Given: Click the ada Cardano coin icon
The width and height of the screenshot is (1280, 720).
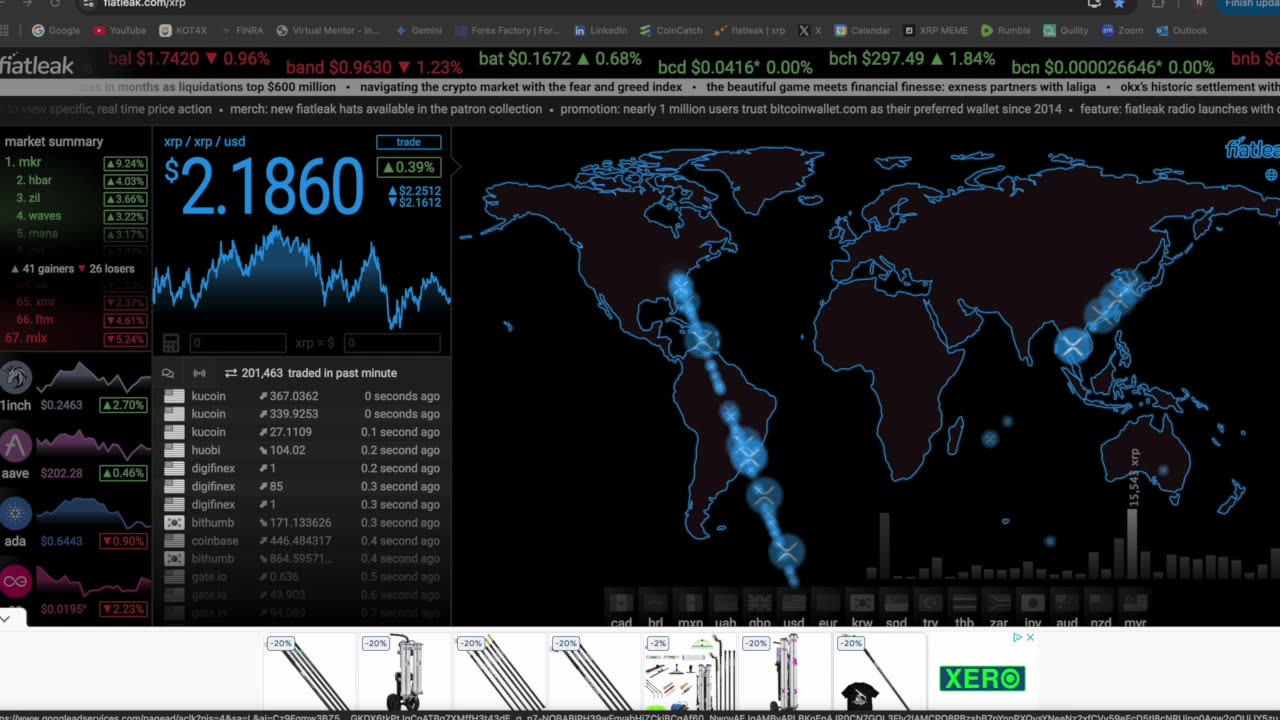Looking at the screenshot, I should [x=15, y=513].
